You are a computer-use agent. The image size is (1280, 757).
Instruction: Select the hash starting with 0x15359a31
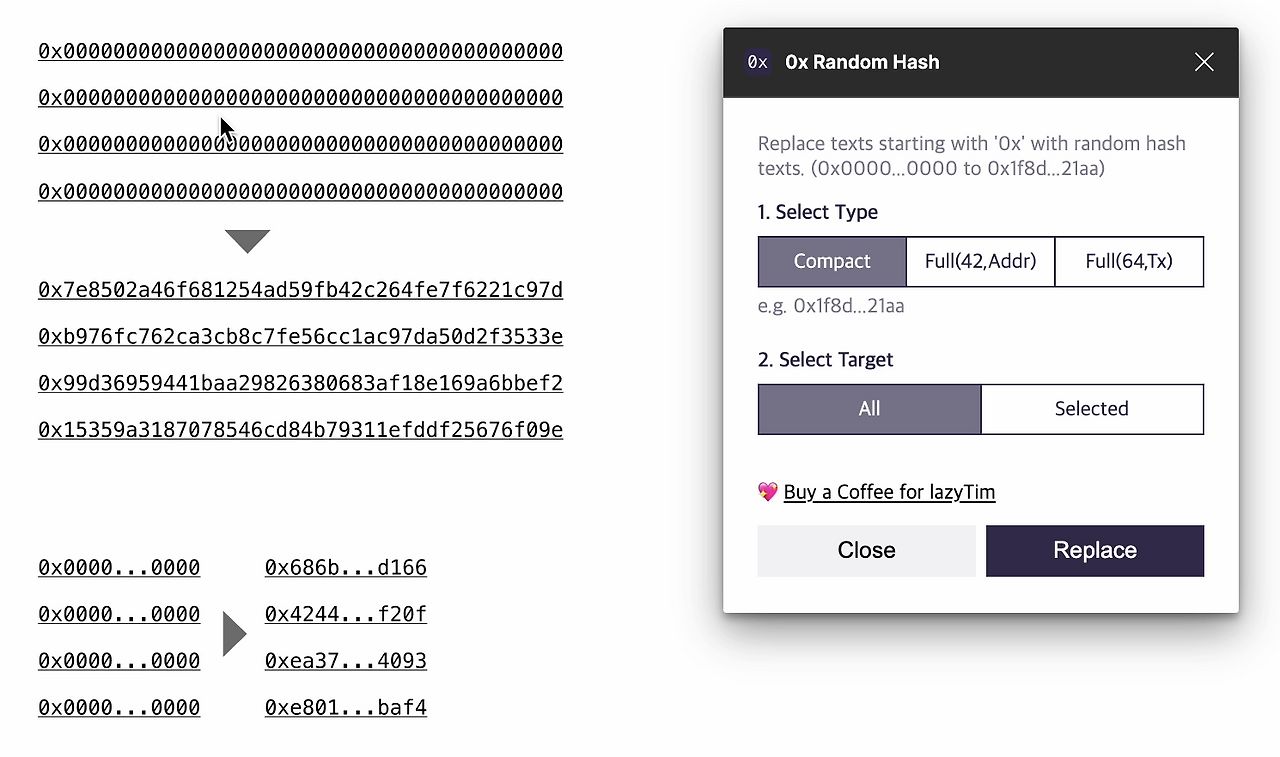(300, 430)
